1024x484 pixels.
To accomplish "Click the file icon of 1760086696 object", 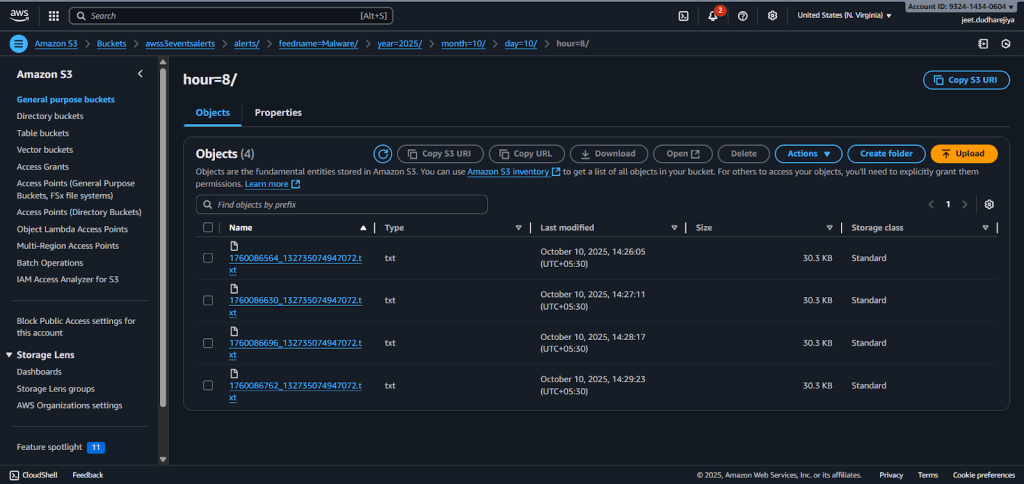I will click(234, 331).
